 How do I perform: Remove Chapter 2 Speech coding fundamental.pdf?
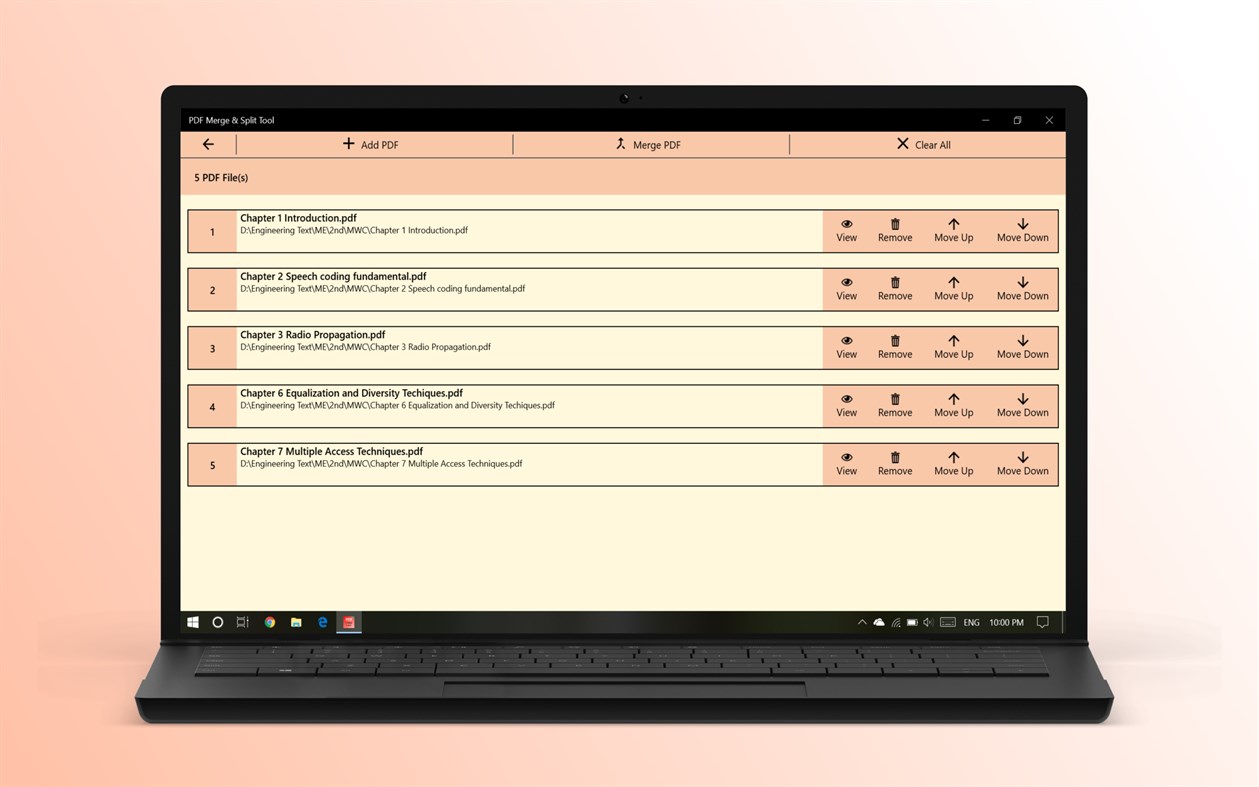pos(894,289)
